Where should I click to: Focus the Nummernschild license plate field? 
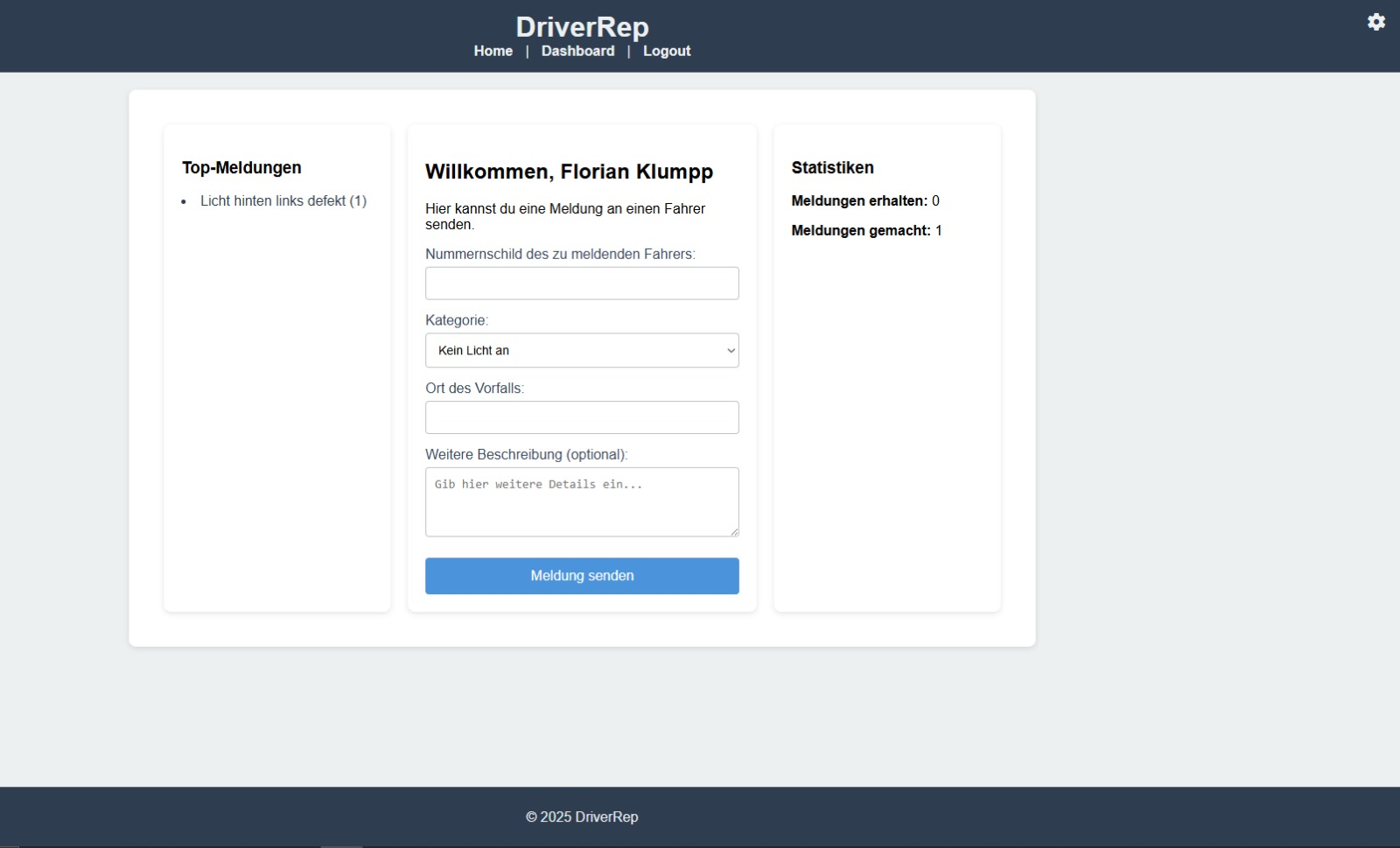[x=582, y=284]
